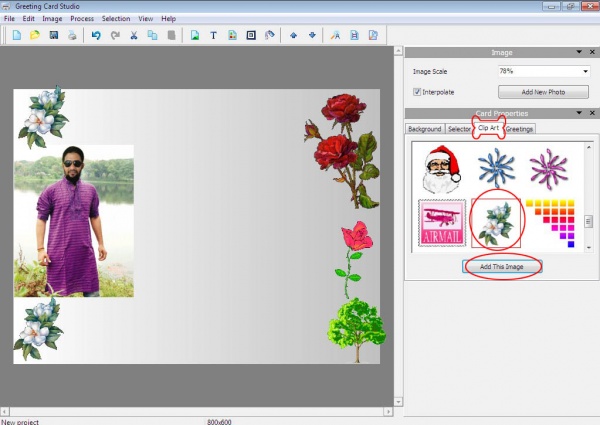The height and width of the screenshot is (425, 600).
Task: Select the man's photo on the card
Action: coord(74,221)
